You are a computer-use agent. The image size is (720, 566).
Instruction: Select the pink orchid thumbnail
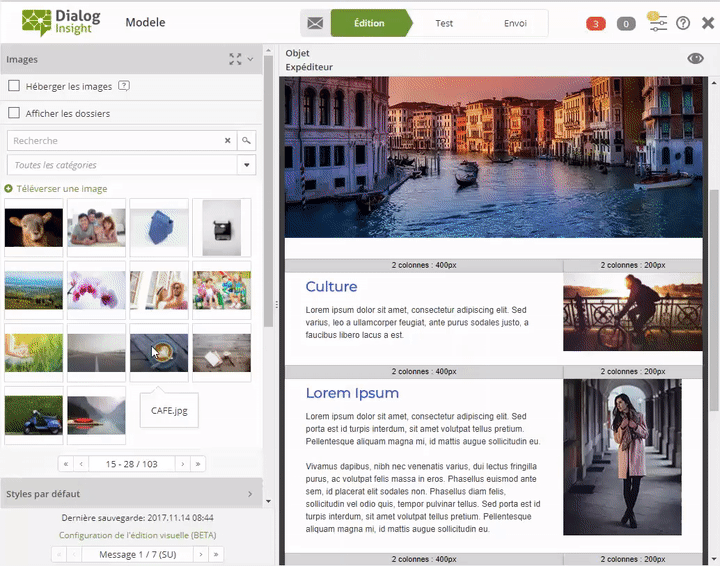tap(96, 290)
